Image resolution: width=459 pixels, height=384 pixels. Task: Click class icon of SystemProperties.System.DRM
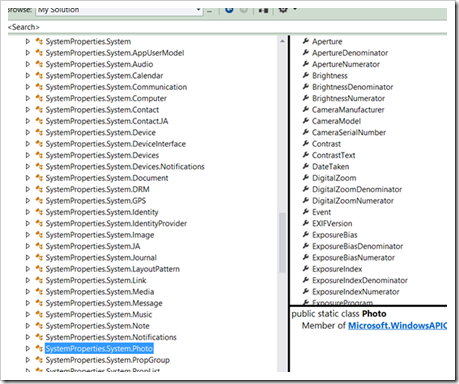tap(39, 189)
